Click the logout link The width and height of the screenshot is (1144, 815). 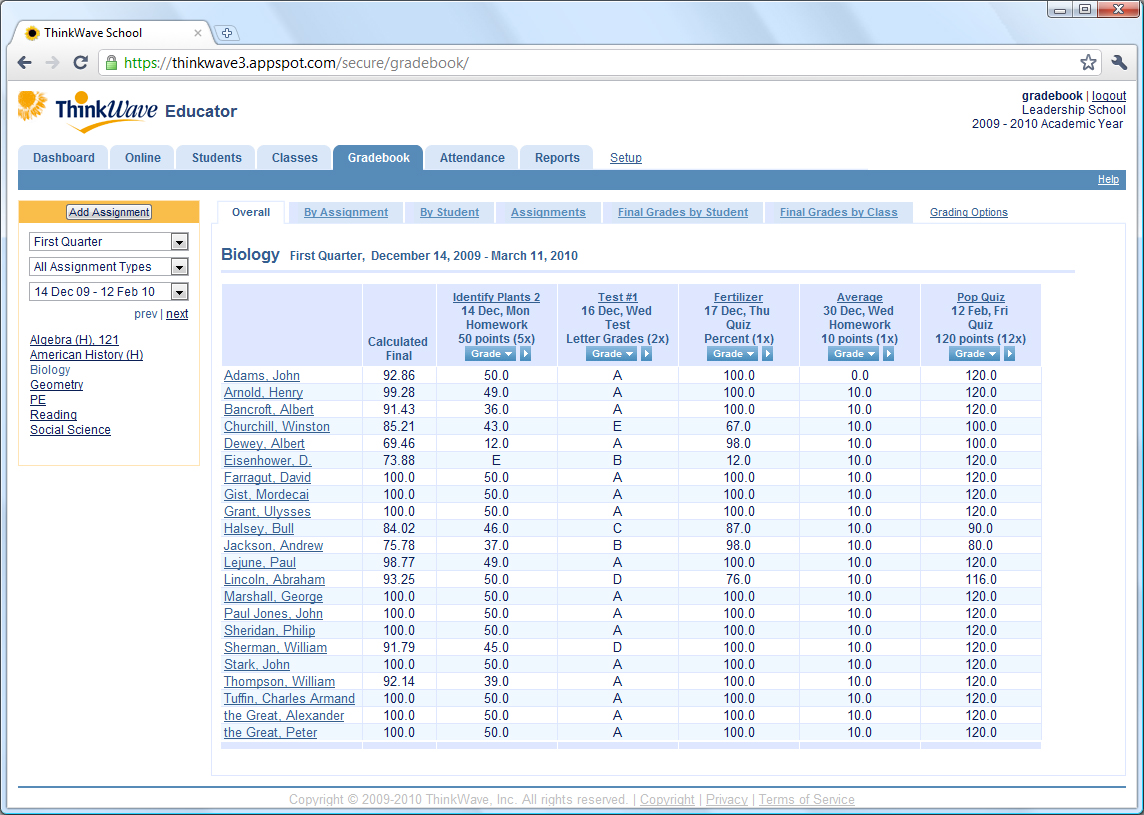tap(1109, 96)
